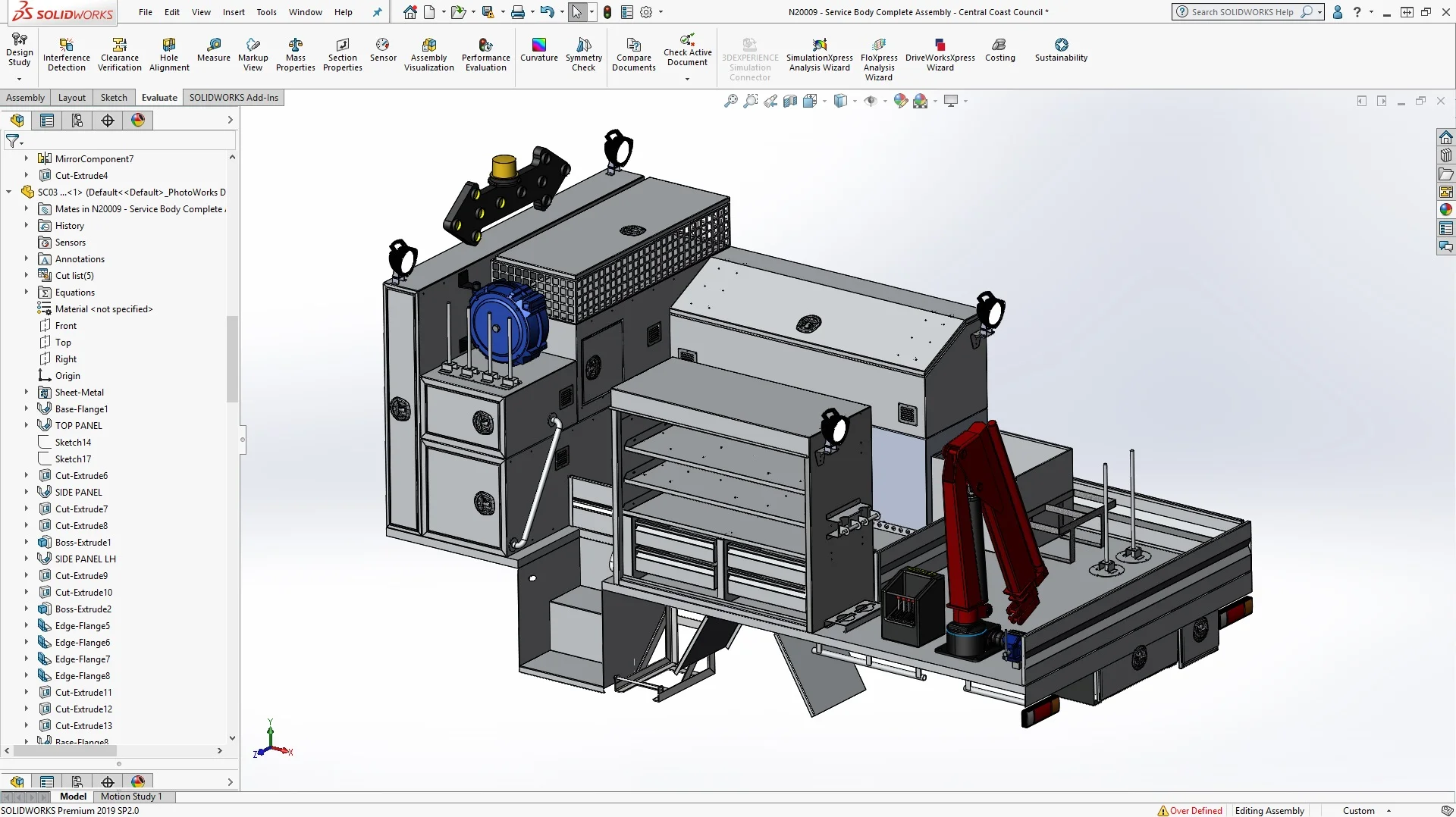Click the feature tree horizontal scrollbar
The image size is (1456, 817).
coord(65,751)
